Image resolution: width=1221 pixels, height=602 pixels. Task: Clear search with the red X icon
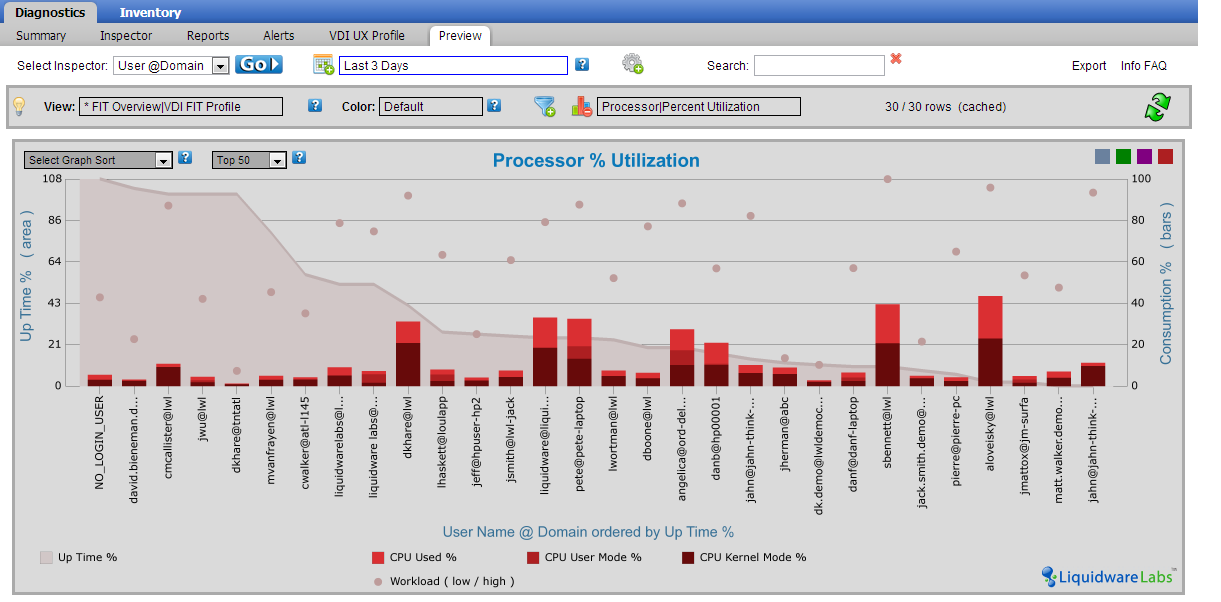point(896,59)
